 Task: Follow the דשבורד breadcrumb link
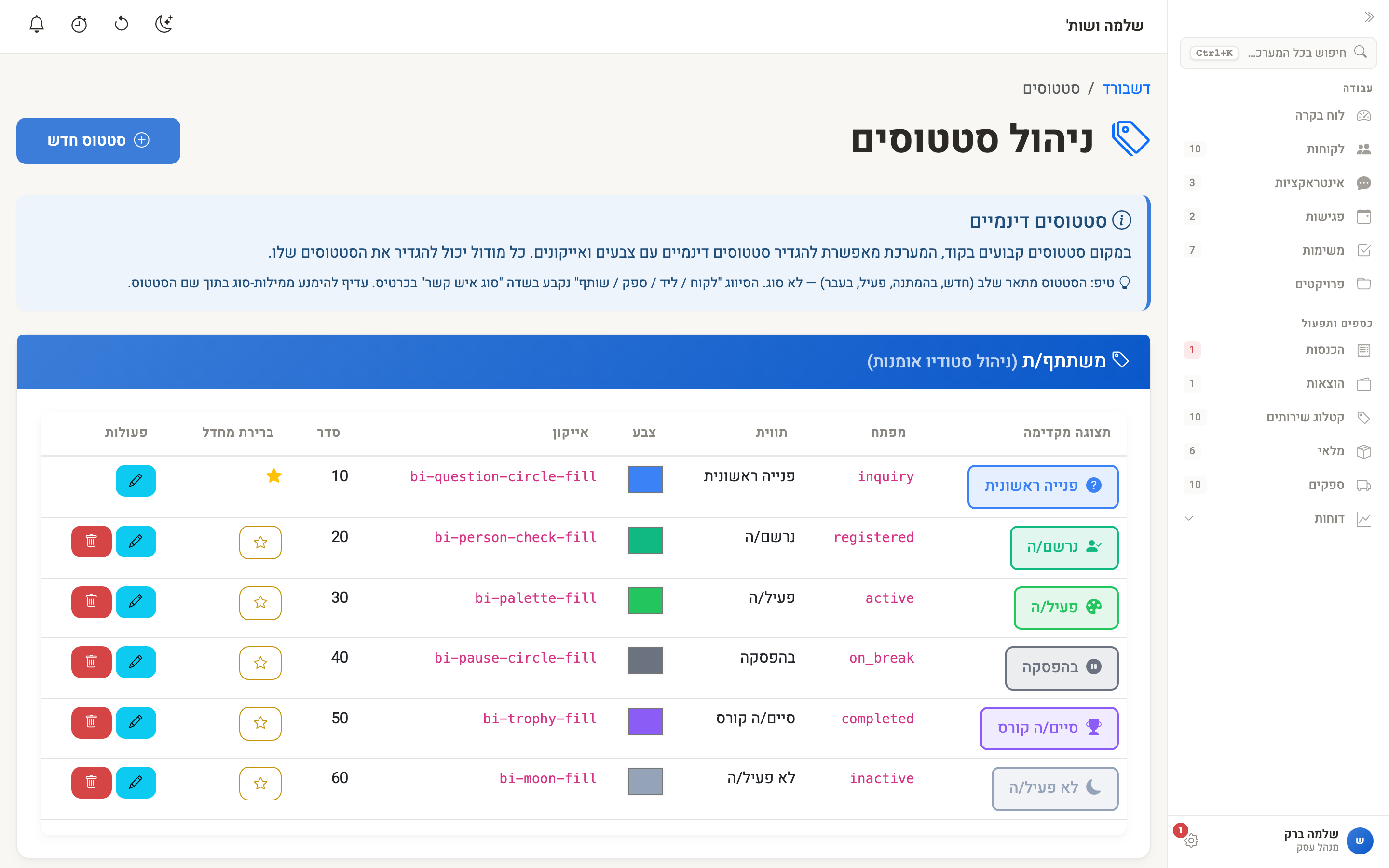pyautogui.click(x=1126, y=88)
